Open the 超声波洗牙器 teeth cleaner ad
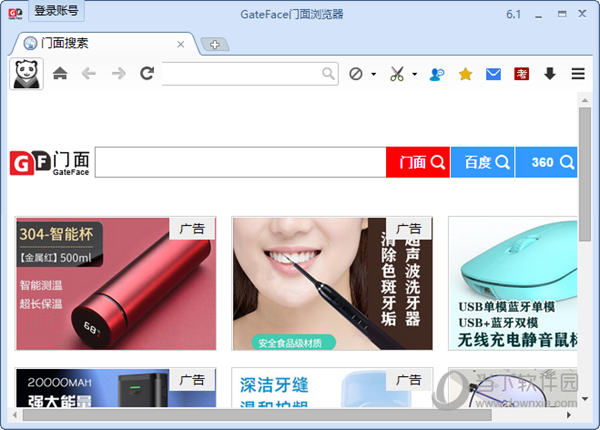Screen dimensions: 600x430 click(332, 283)
